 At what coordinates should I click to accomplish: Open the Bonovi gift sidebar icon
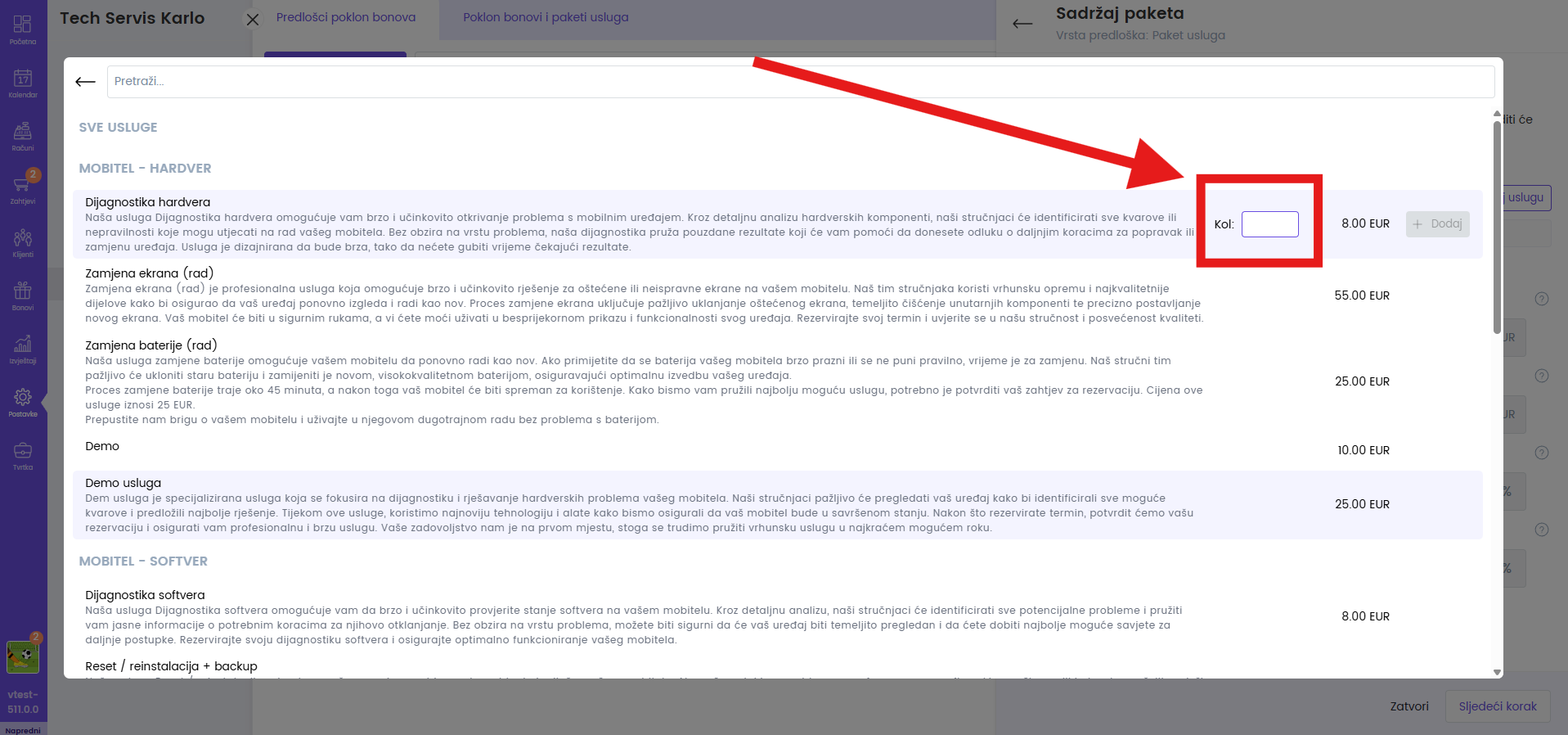coord(23,295)
